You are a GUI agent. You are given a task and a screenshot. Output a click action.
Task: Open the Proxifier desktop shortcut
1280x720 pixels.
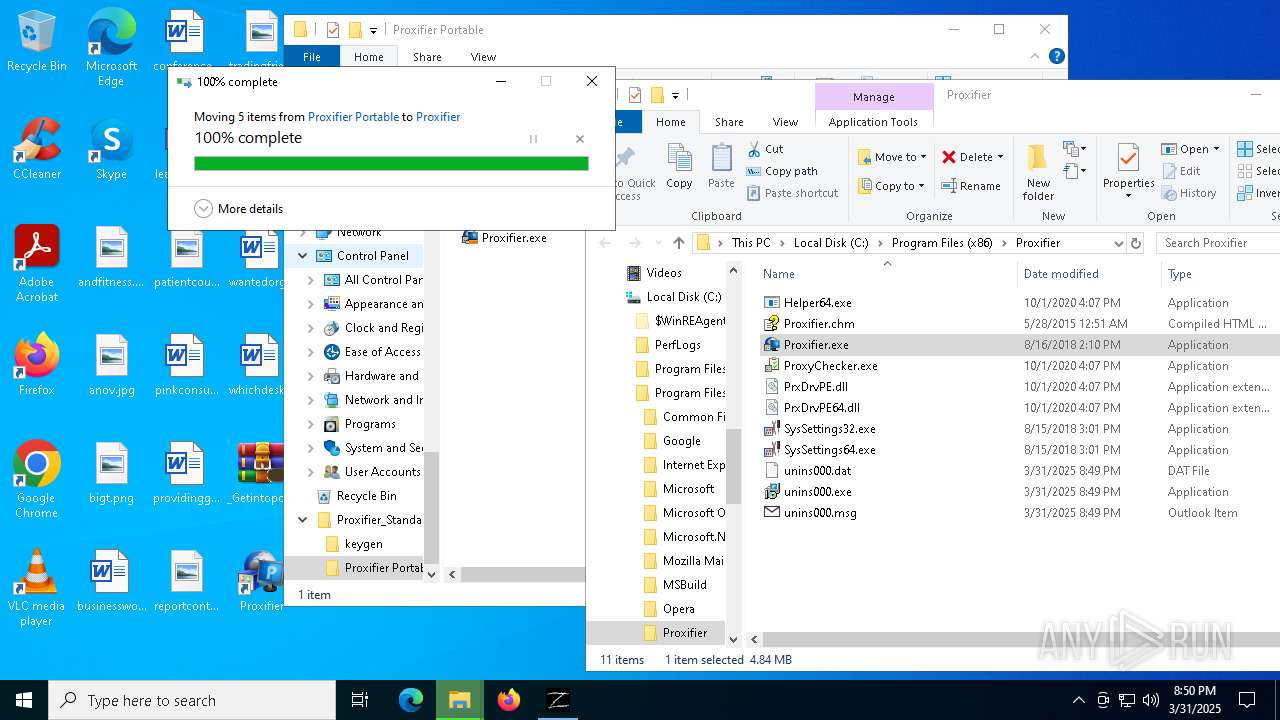coord(261,581)
